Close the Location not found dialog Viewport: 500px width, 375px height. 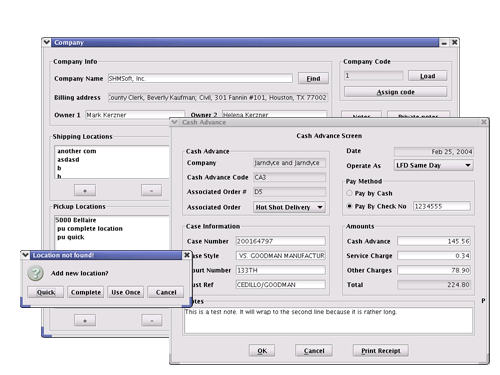tap(187, 255)
